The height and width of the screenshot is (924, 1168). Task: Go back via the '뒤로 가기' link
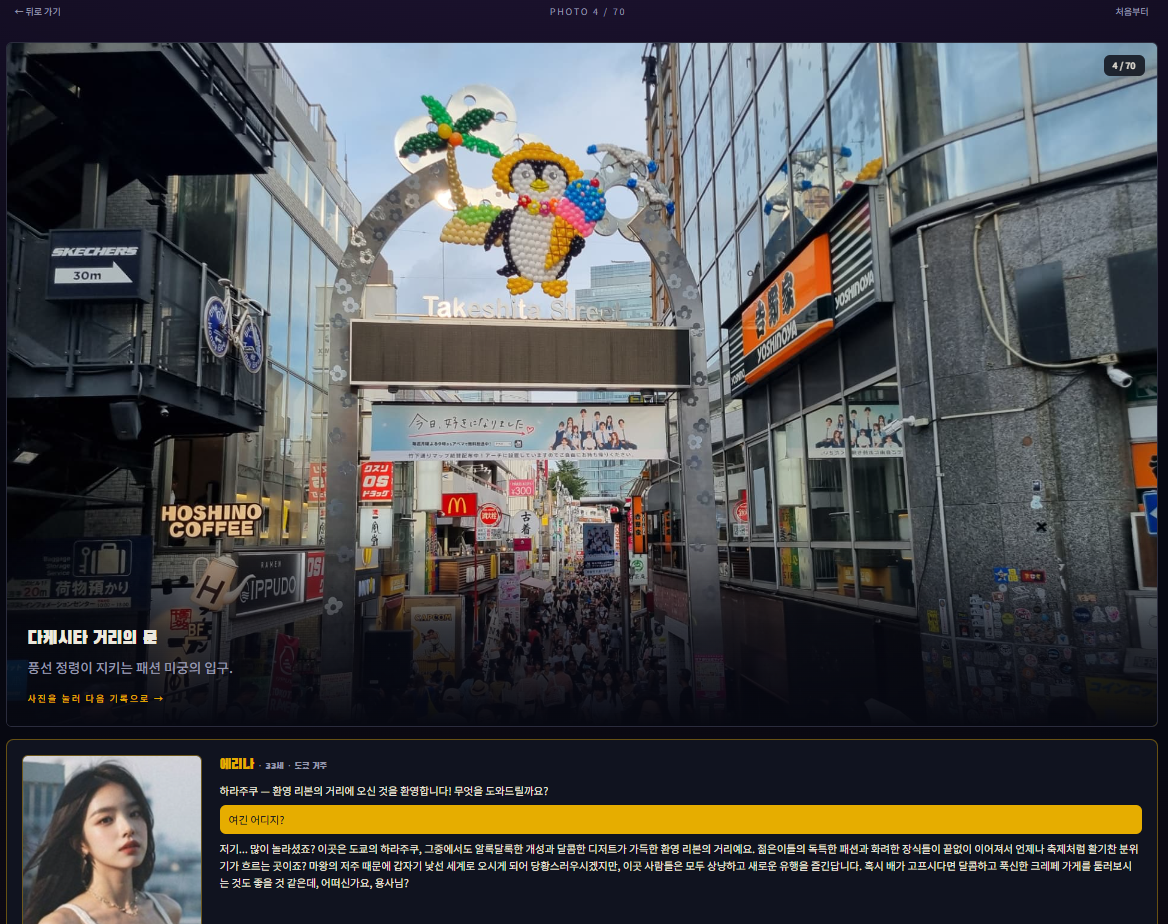point(38,12)
